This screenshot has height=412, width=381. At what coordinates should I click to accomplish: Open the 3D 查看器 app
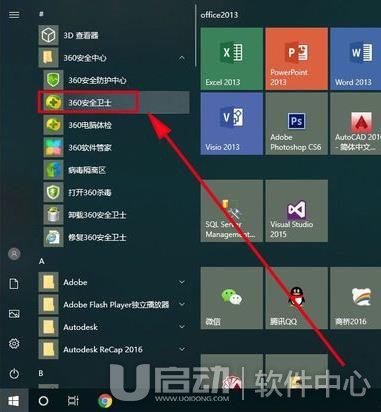113,35
